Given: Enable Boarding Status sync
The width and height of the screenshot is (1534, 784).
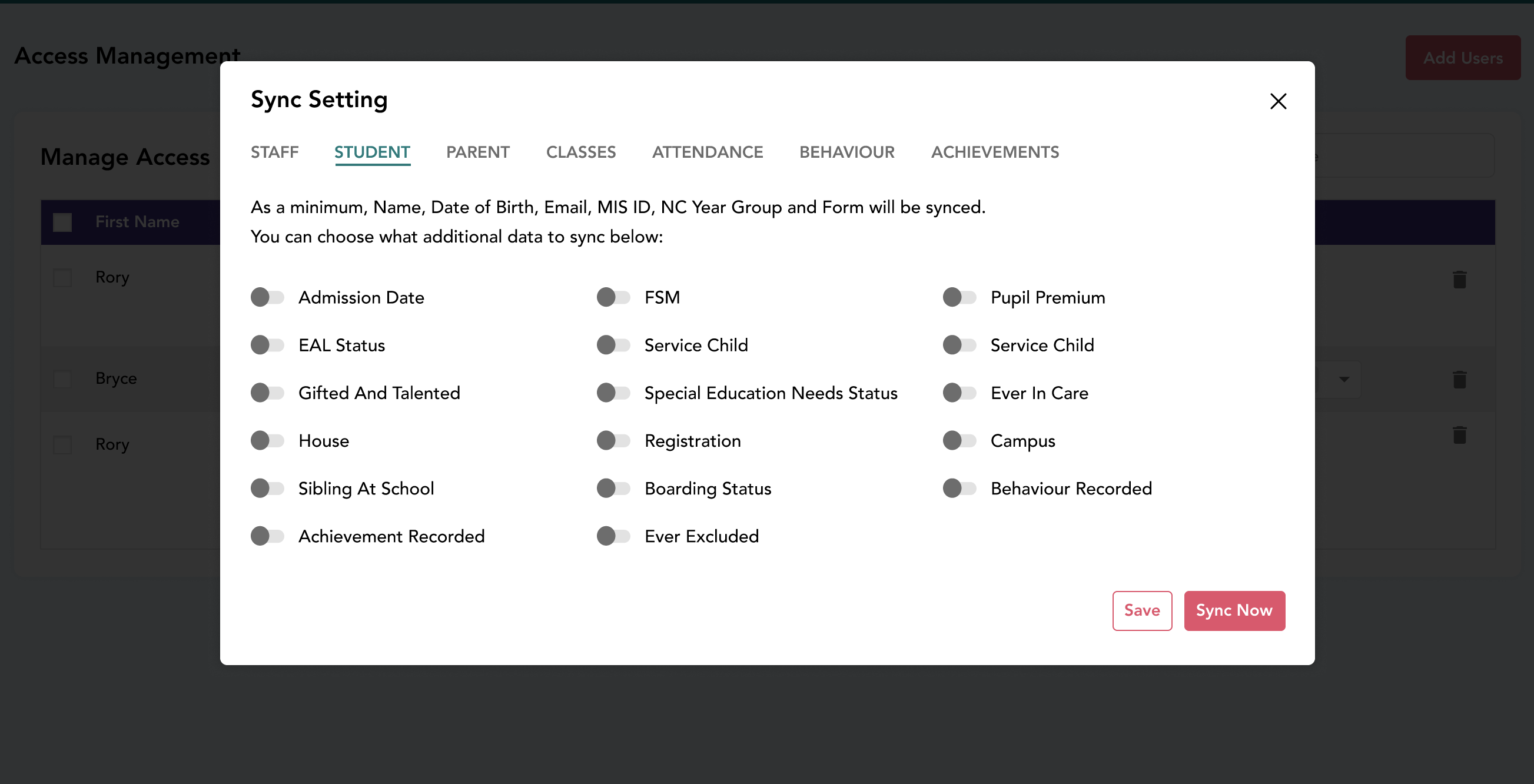Looking at the screenshot, I should pyautogui.click(x=613, y=488).
